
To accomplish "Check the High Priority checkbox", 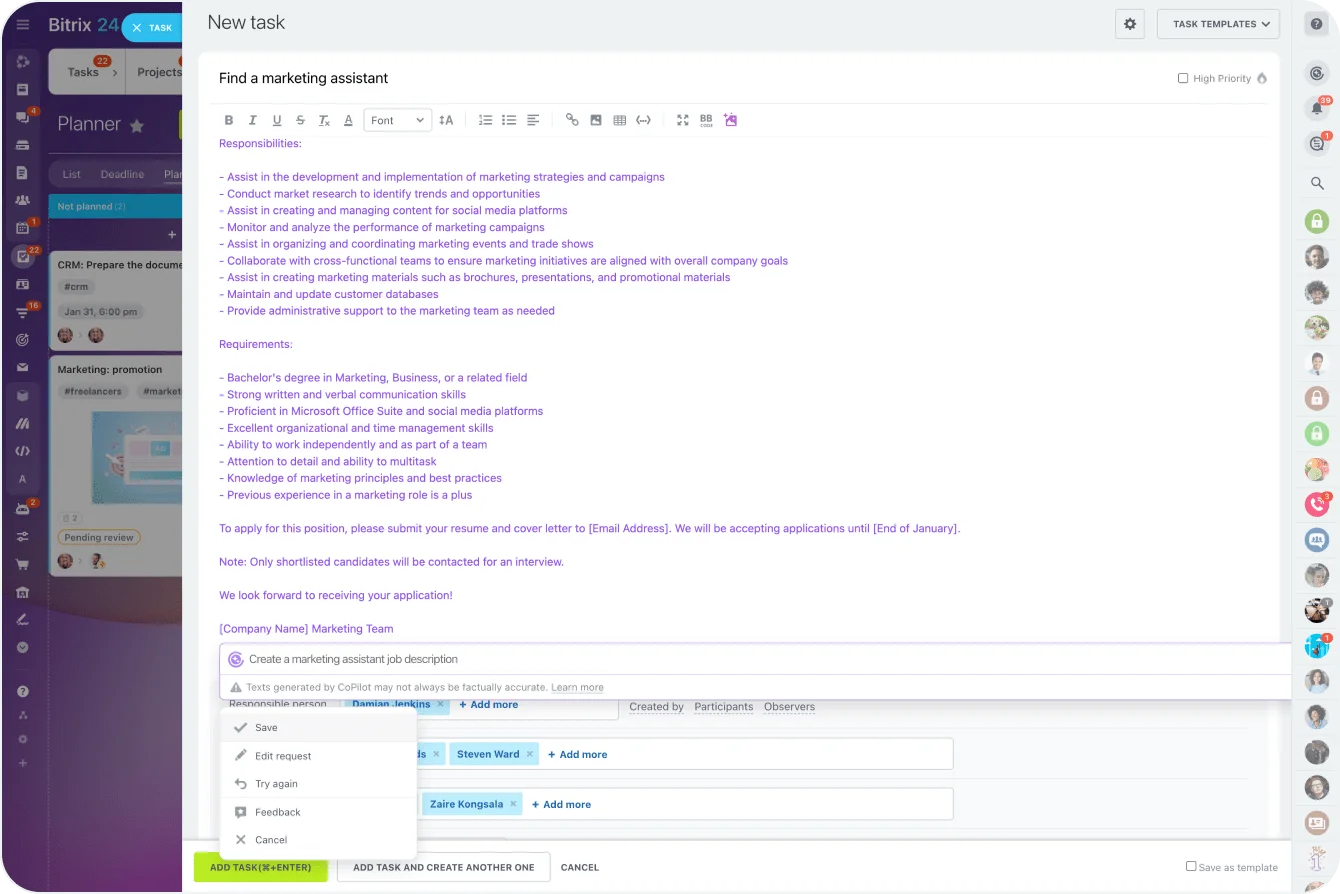I will coord(1182,78).
